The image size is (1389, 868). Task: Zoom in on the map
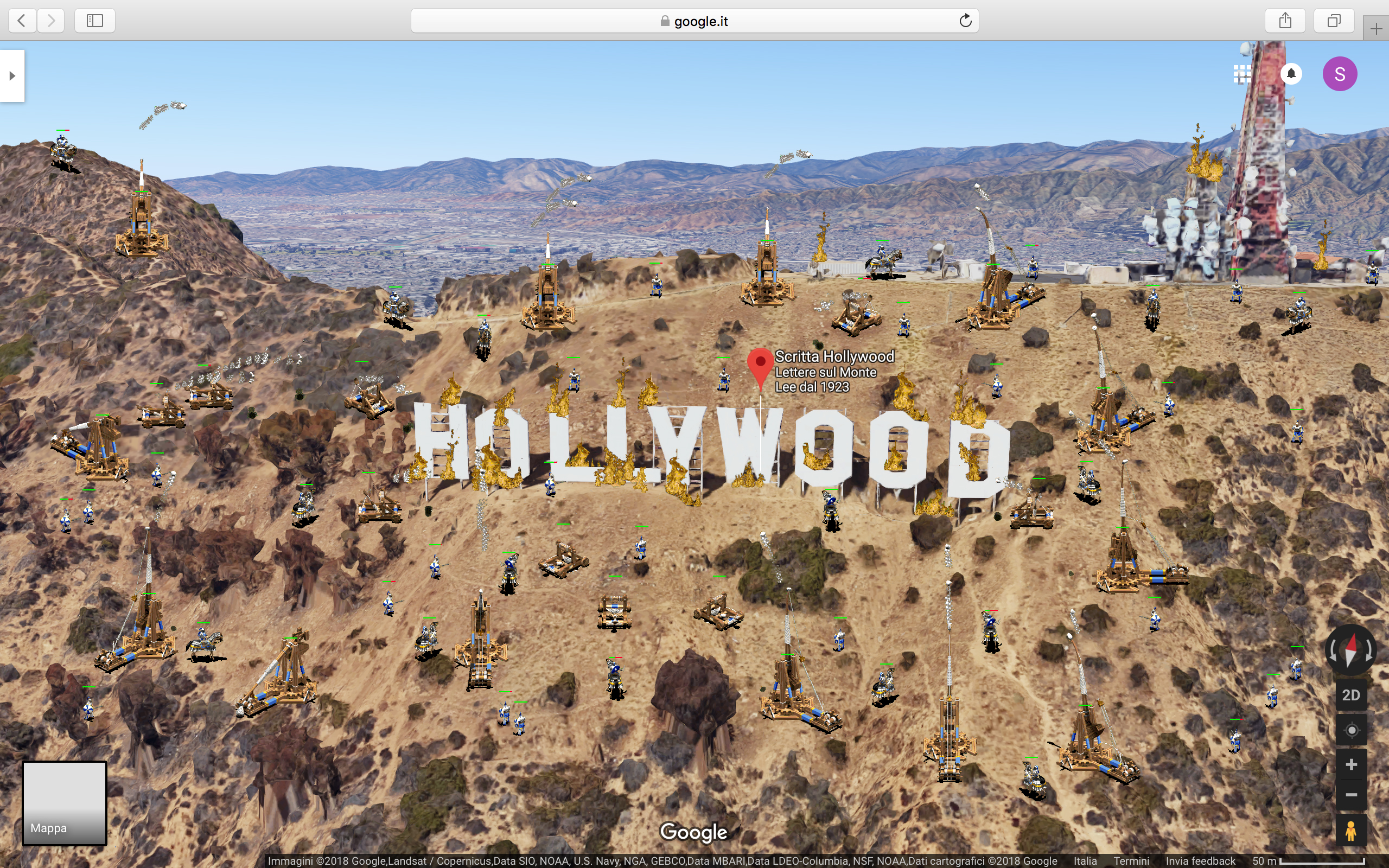pyautogui.click(x=1351, y=764)
